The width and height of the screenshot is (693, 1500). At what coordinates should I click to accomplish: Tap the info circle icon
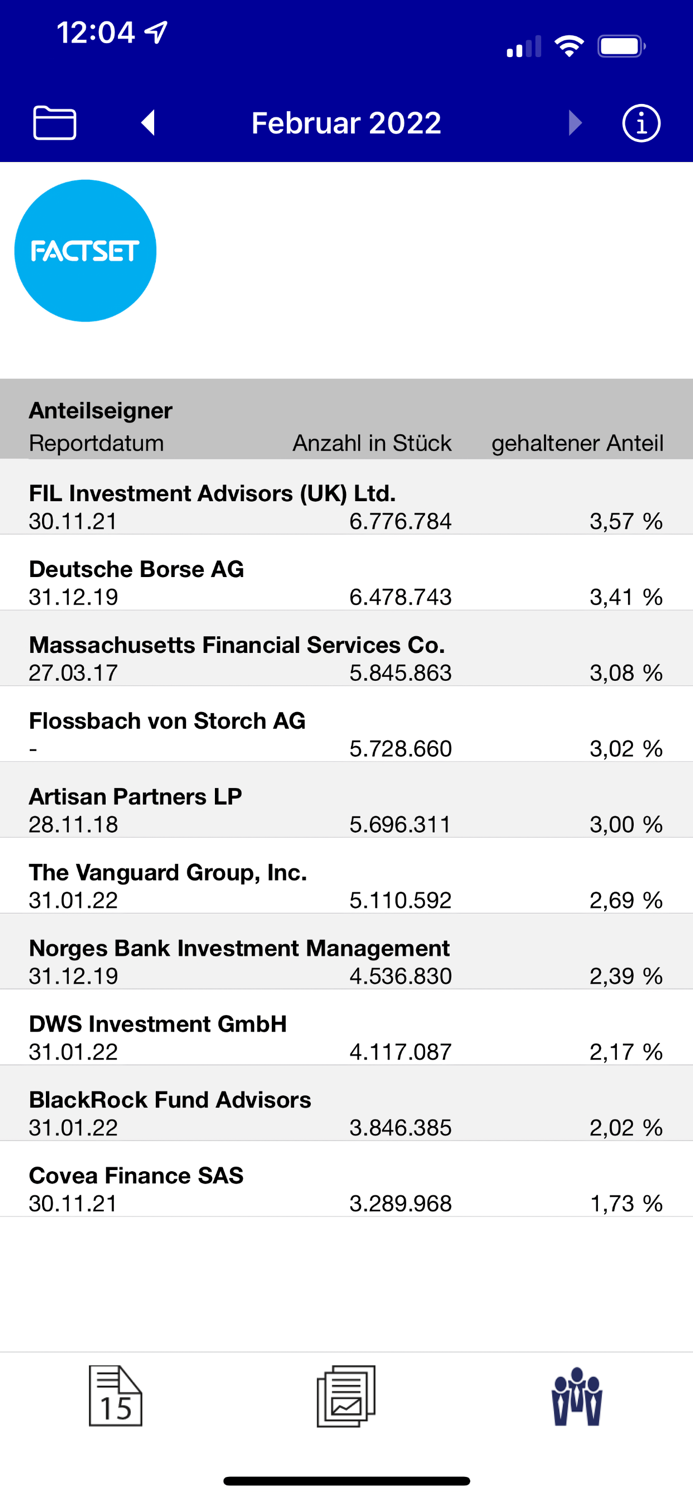tap(641, 123)
